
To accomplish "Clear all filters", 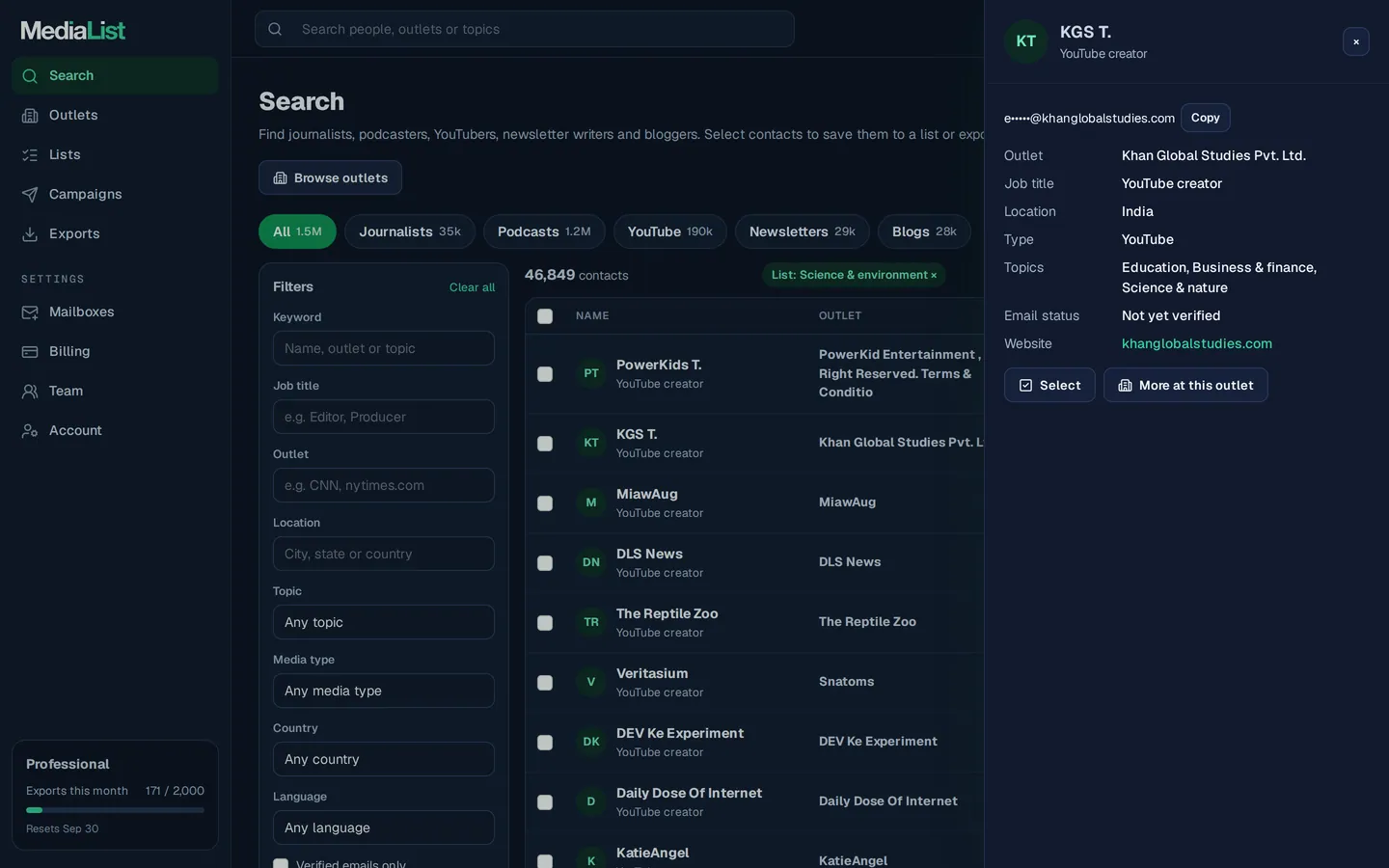I will pos(472,287).
